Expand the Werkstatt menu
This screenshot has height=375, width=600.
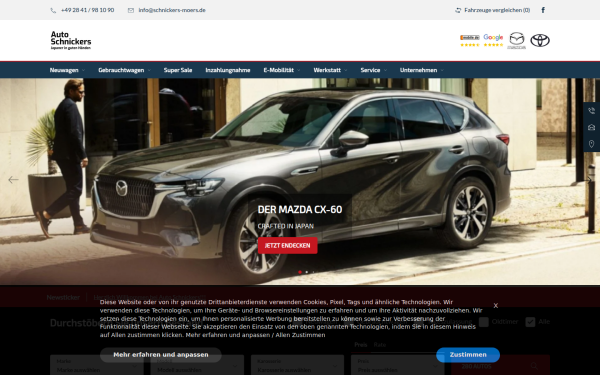[330, 70]
